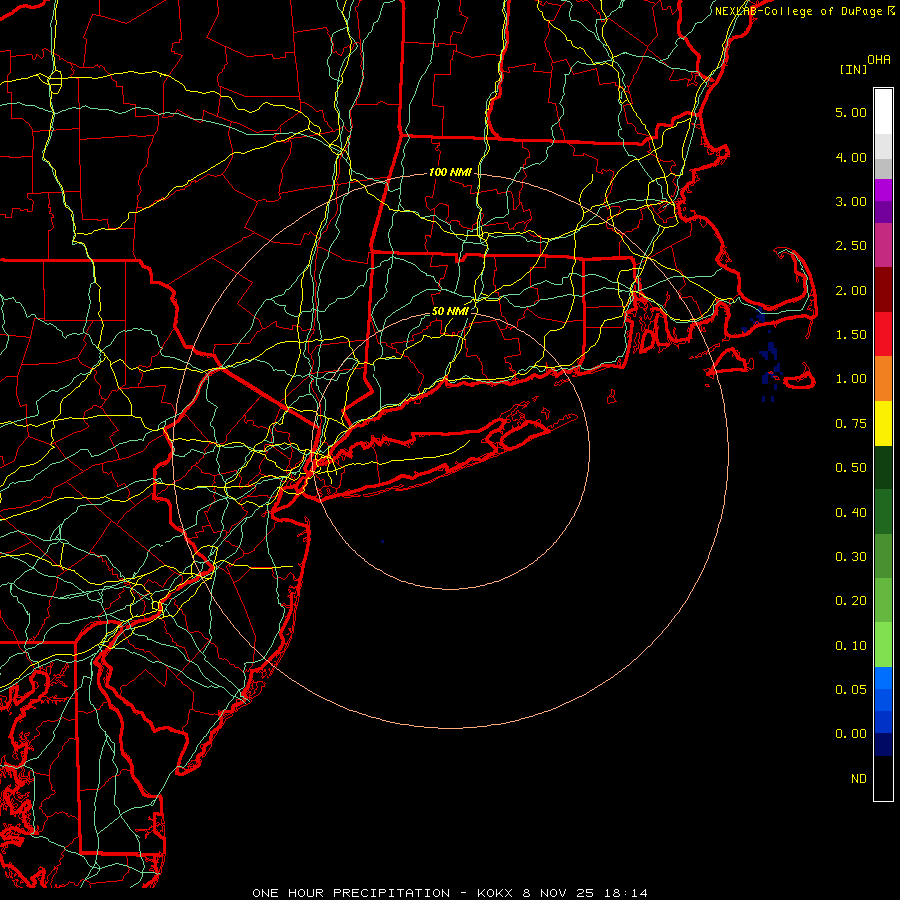
Task: Select the 0.05 legend value
Action: [851, 690]
